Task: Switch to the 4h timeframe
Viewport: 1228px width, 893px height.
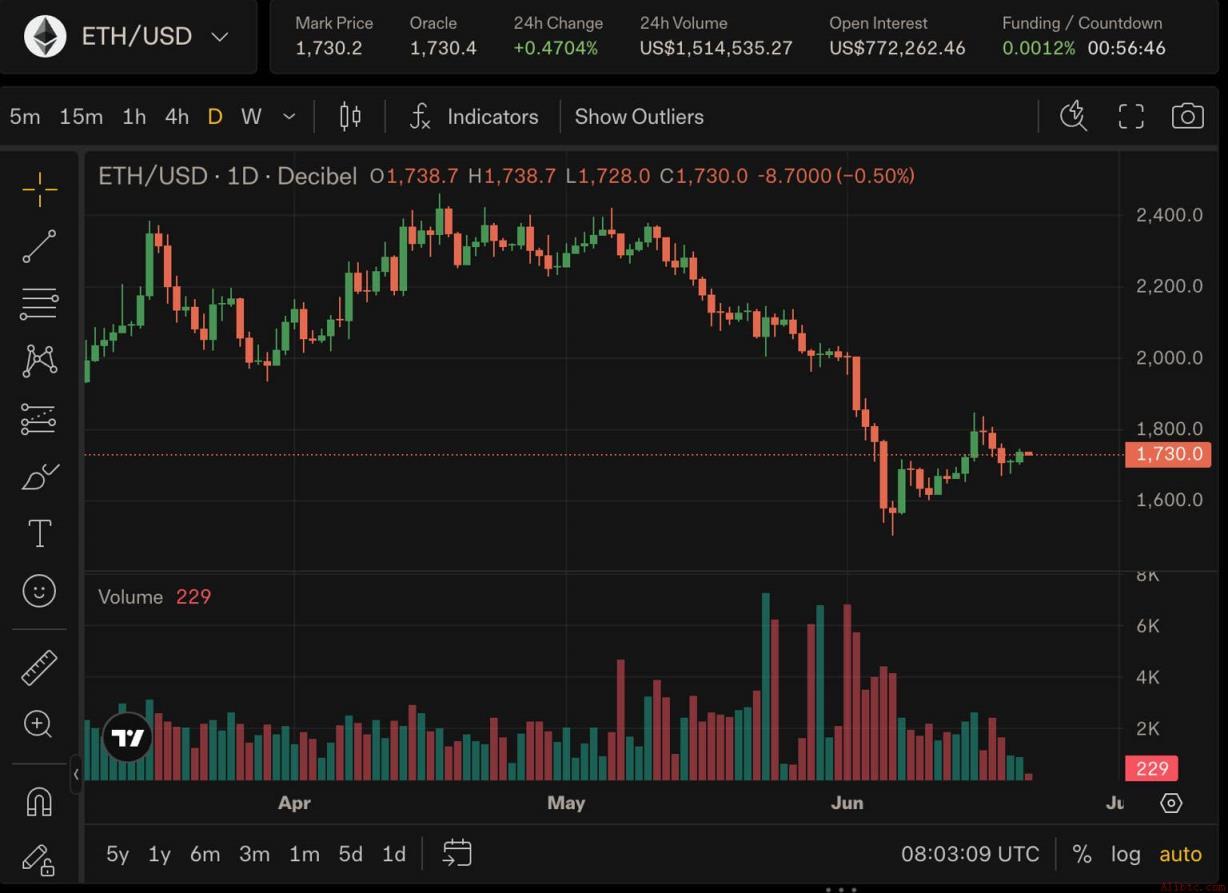Action: 177,117
